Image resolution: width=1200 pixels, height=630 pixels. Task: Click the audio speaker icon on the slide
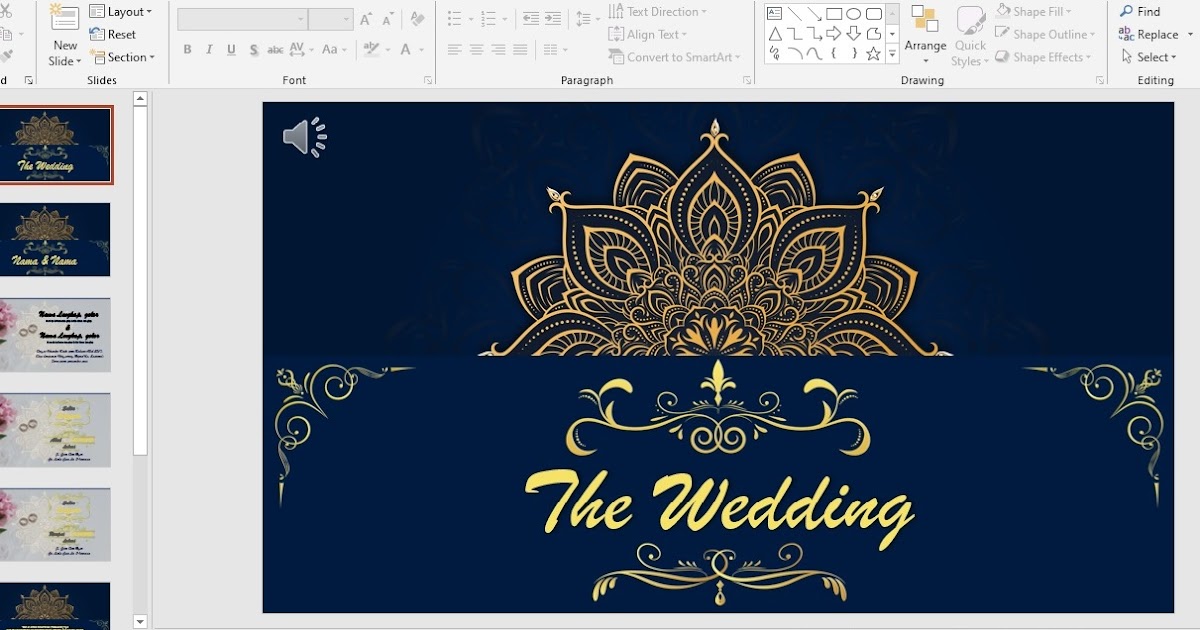pos(303,136)
